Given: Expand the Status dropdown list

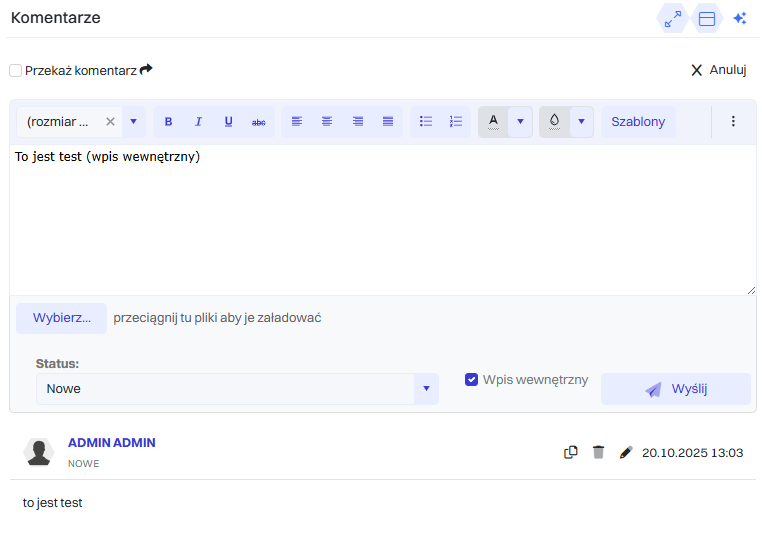Looking at the screenshot, I should 426,389.
